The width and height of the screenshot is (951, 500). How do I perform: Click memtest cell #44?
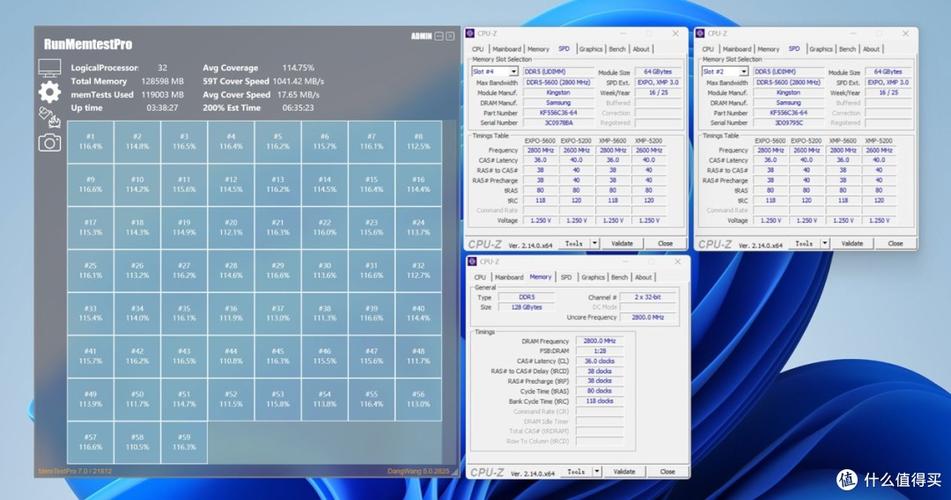(231, 356)
